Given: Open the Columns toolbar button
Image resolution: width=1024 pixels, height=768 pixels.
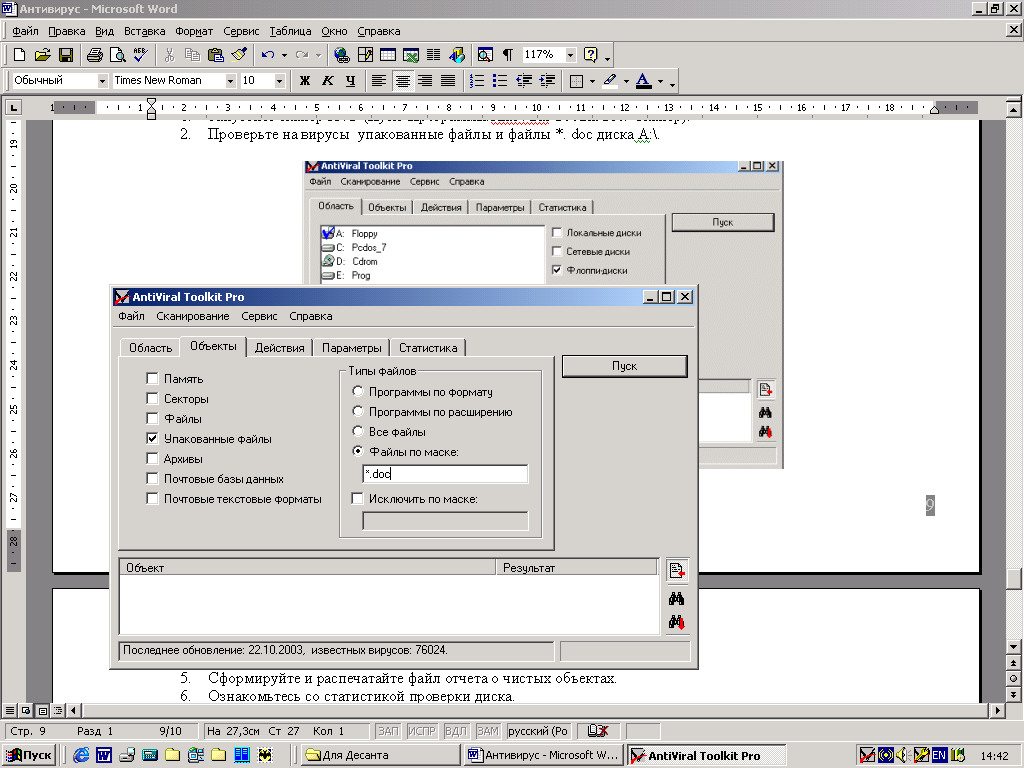Looking at the screenshot, I should pos(434,55).
